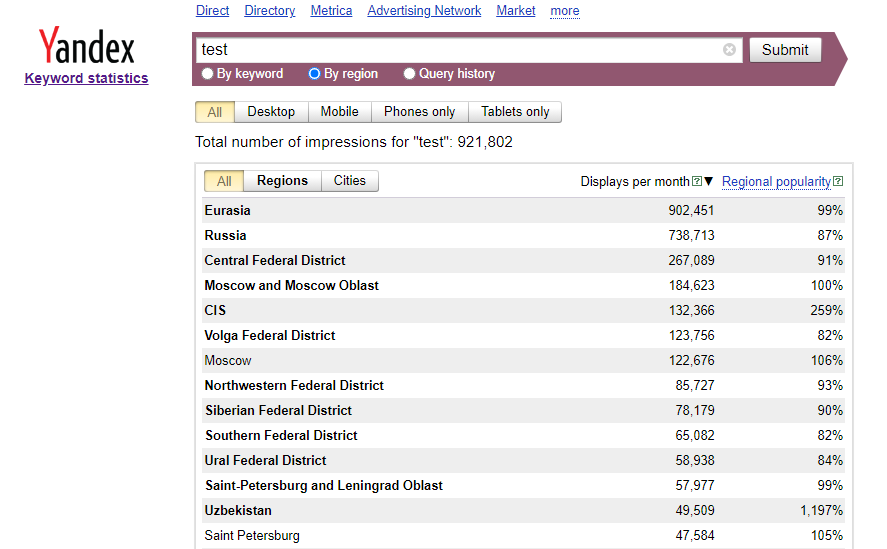Click the CIS row name
The width and height of the screenshot is (887, 549).
(x=215, y=310)
